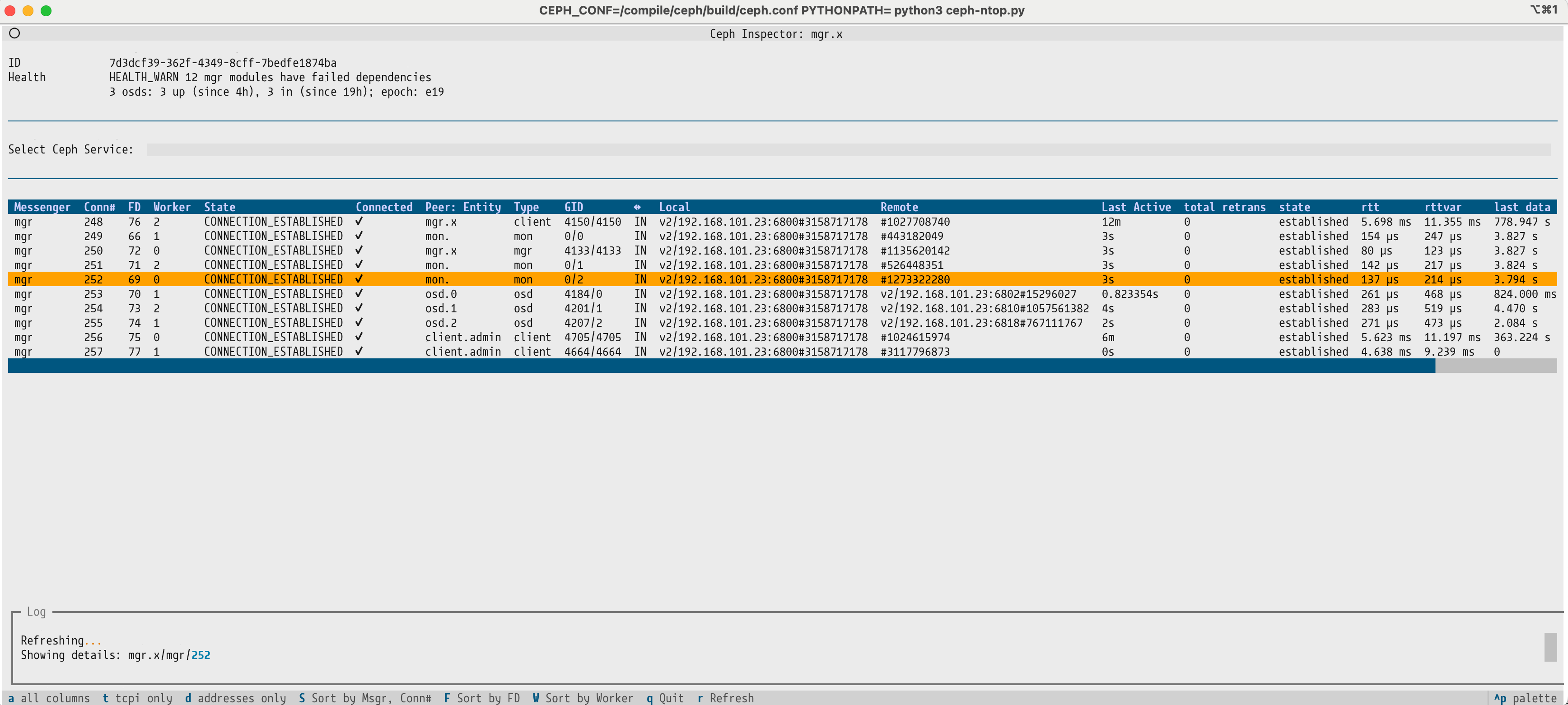Click the rttvar column header
Image resolution: width=1568 pixels, height=705 pixels.
1442,208
